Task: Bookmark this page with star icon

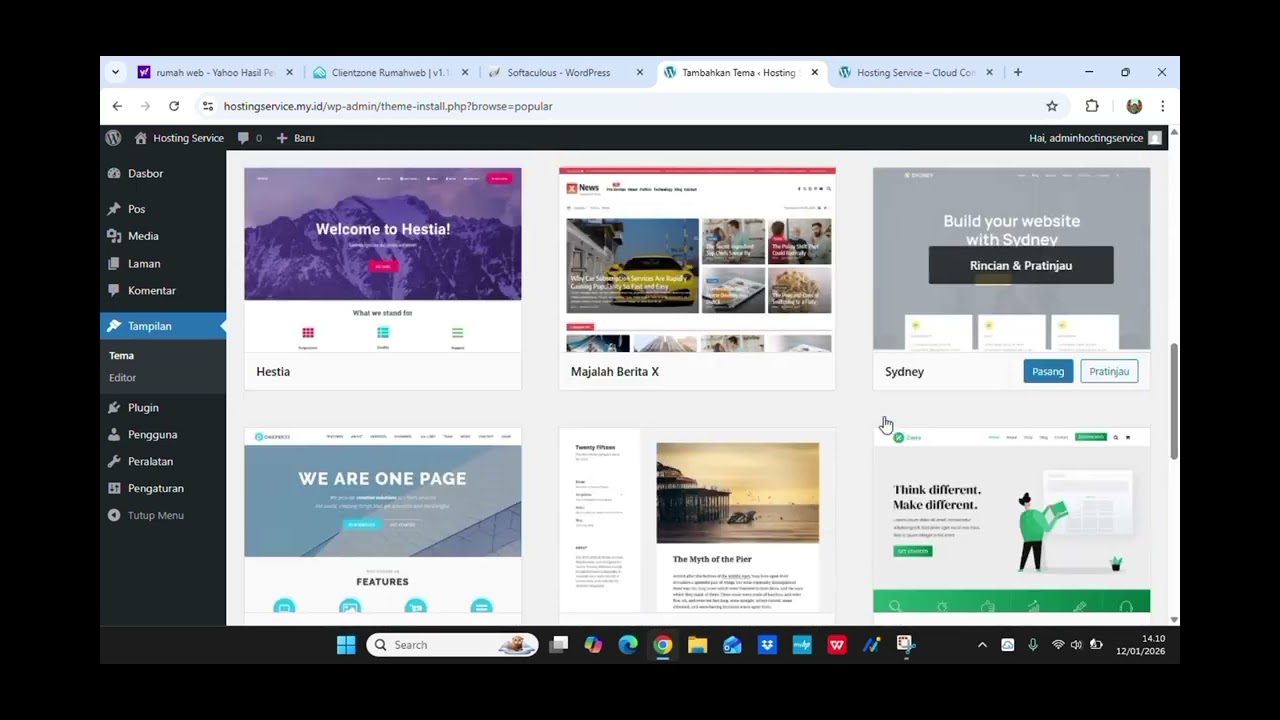Action: coord(1052,106)
